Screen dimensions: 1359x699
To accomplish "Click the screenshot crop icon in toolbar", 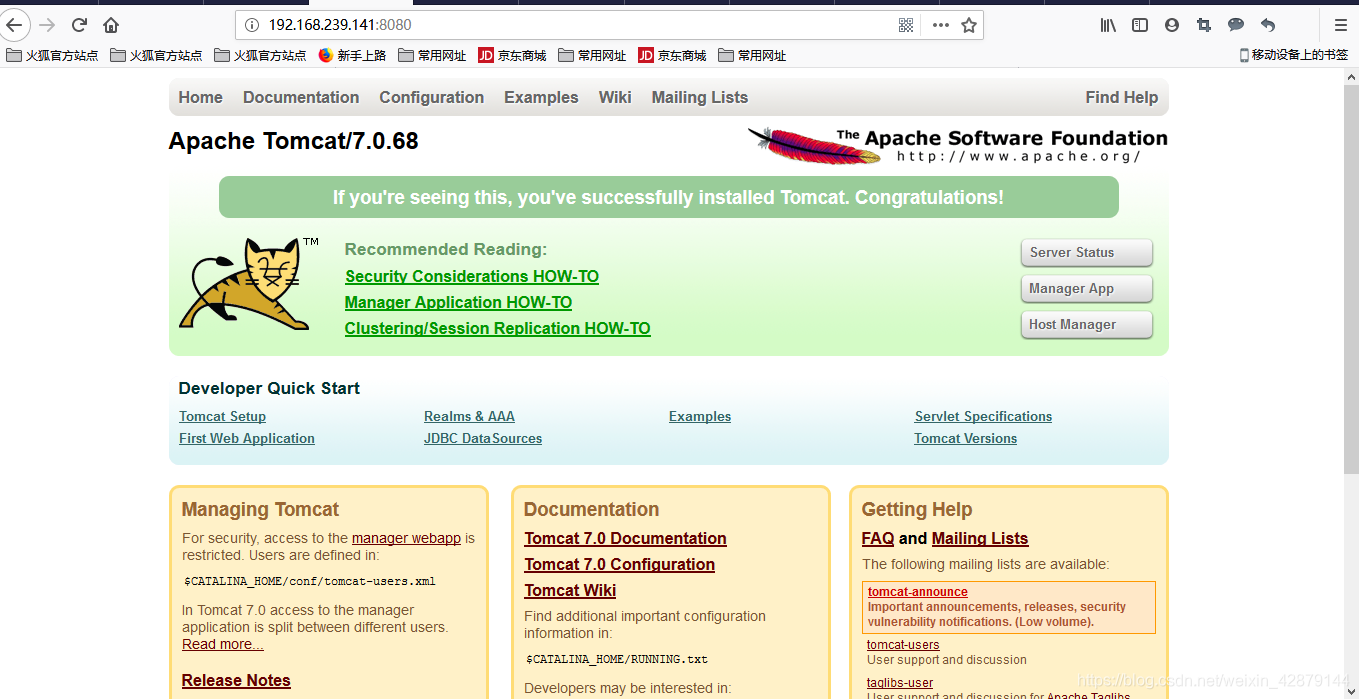I will pos(1204,25).
